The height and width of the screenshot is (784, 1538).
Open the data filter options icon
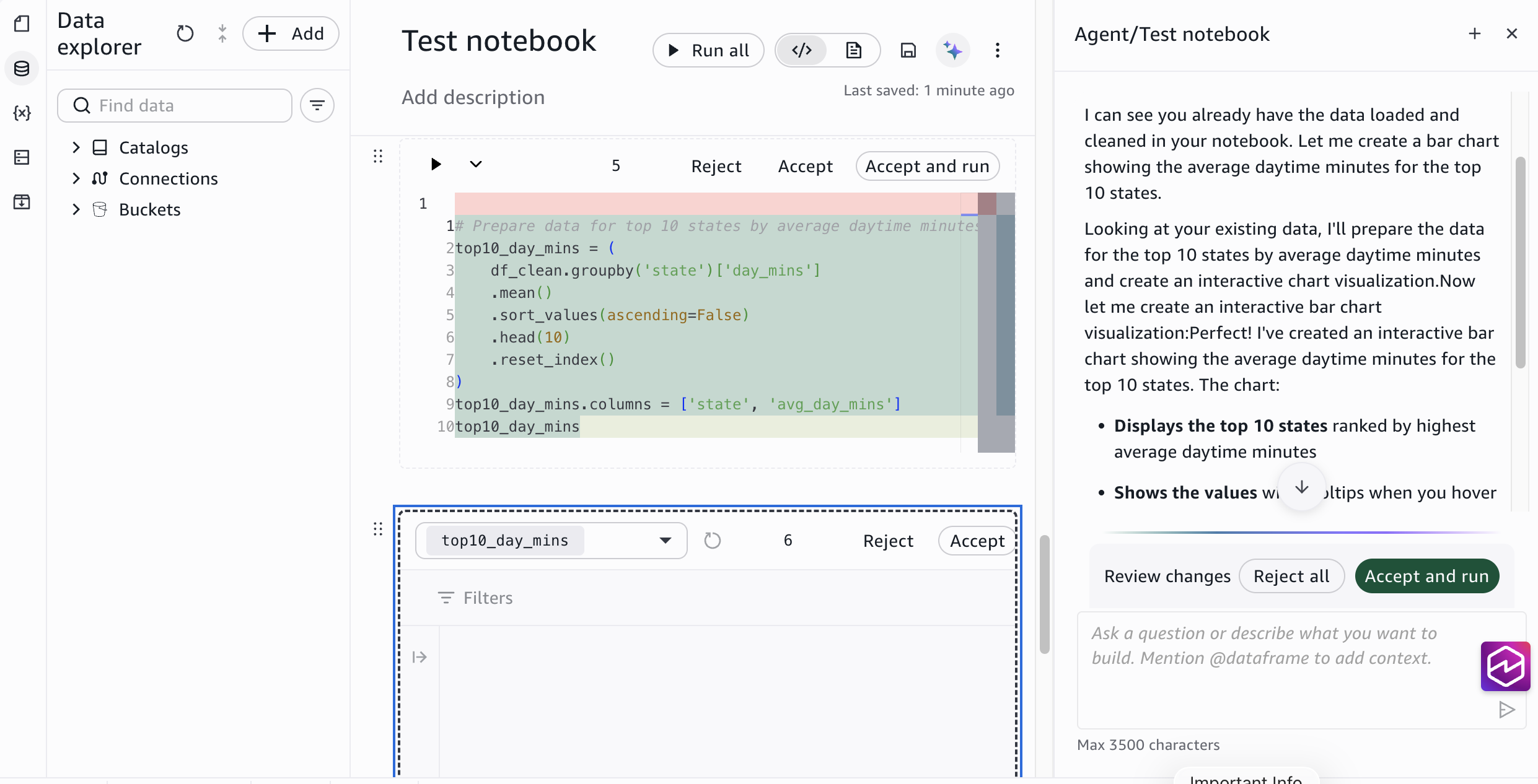pyautogui.click(x=317, y=105)
